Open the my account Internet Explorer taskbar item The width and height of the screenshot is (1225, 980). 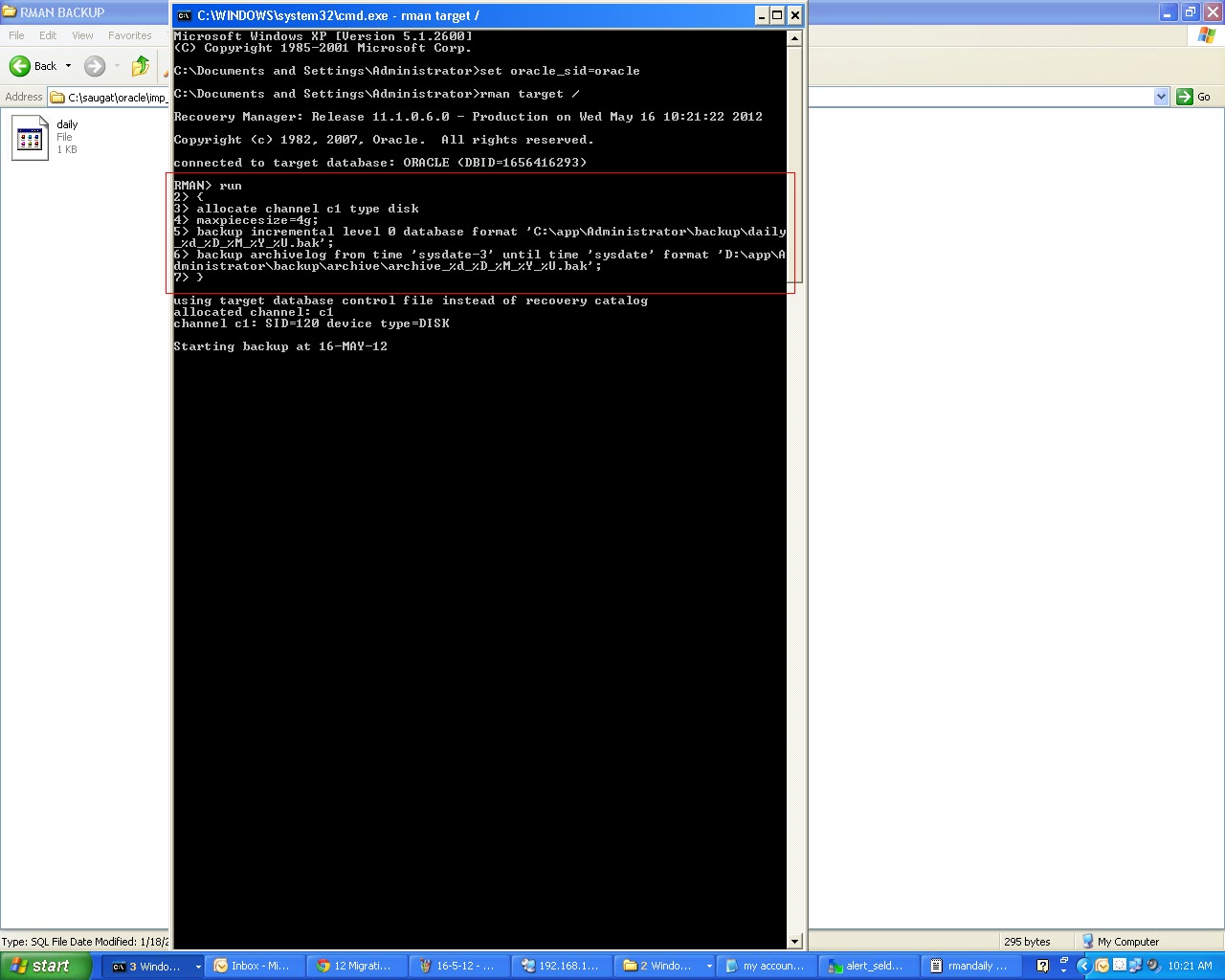tap(766, 966)
